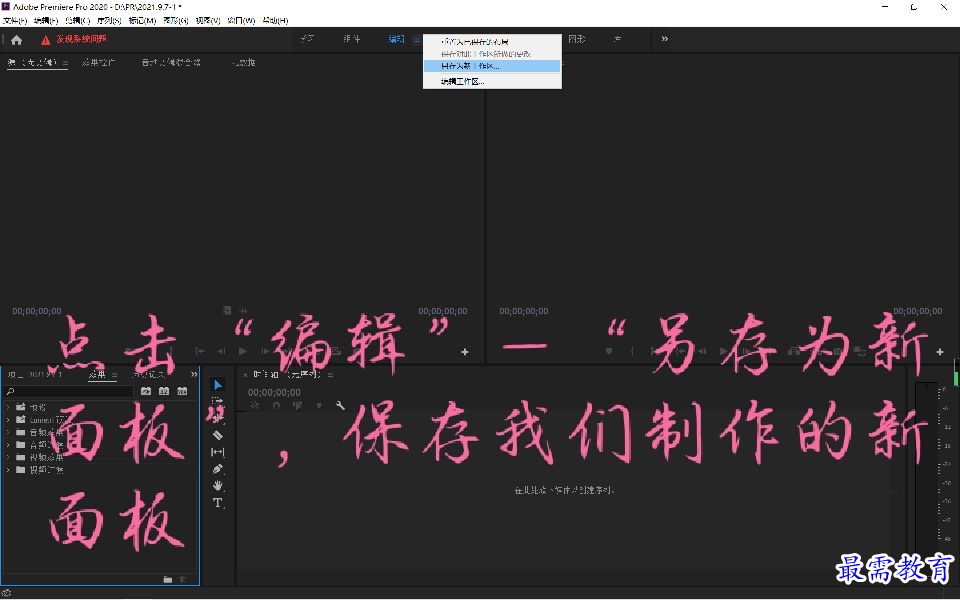The height and width of the screenshot is (600, 960).
Task: Expand the 预设 effects folder
Action: click(8, 407)
